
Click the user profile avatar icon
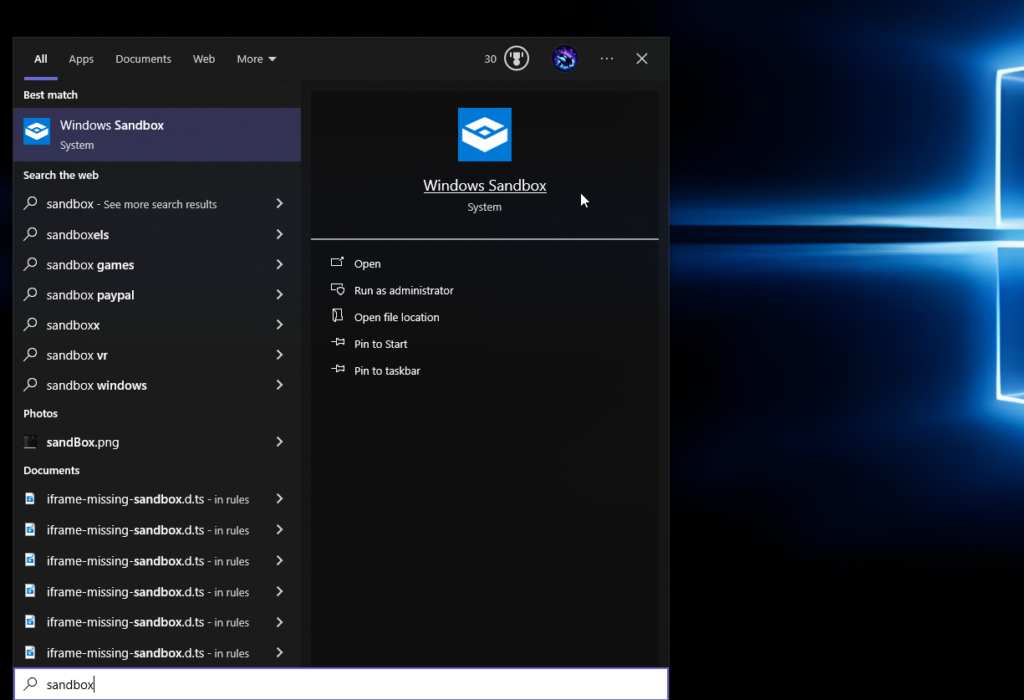[565, 59]
